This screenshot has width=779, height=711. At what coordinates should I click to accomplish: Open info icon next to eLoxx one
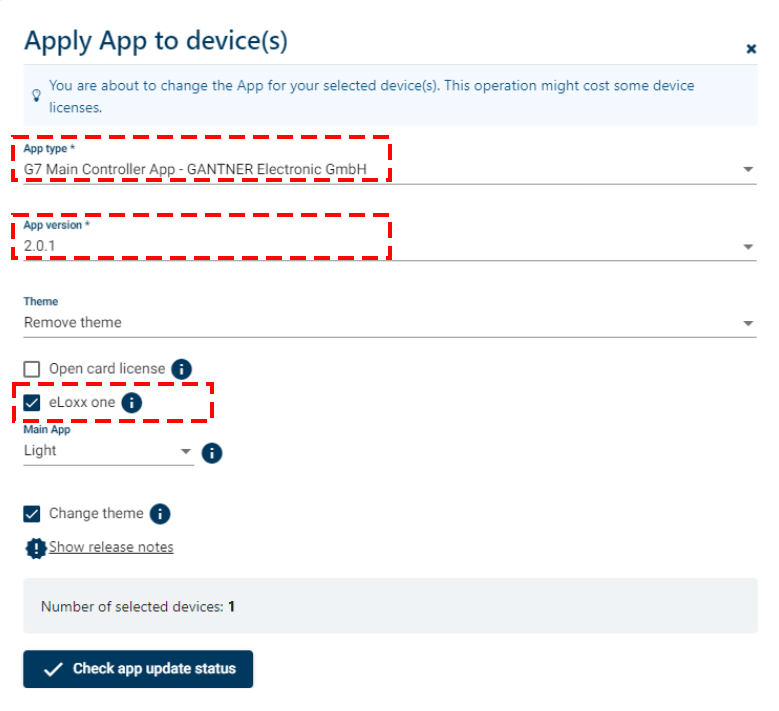pos(132,402)
